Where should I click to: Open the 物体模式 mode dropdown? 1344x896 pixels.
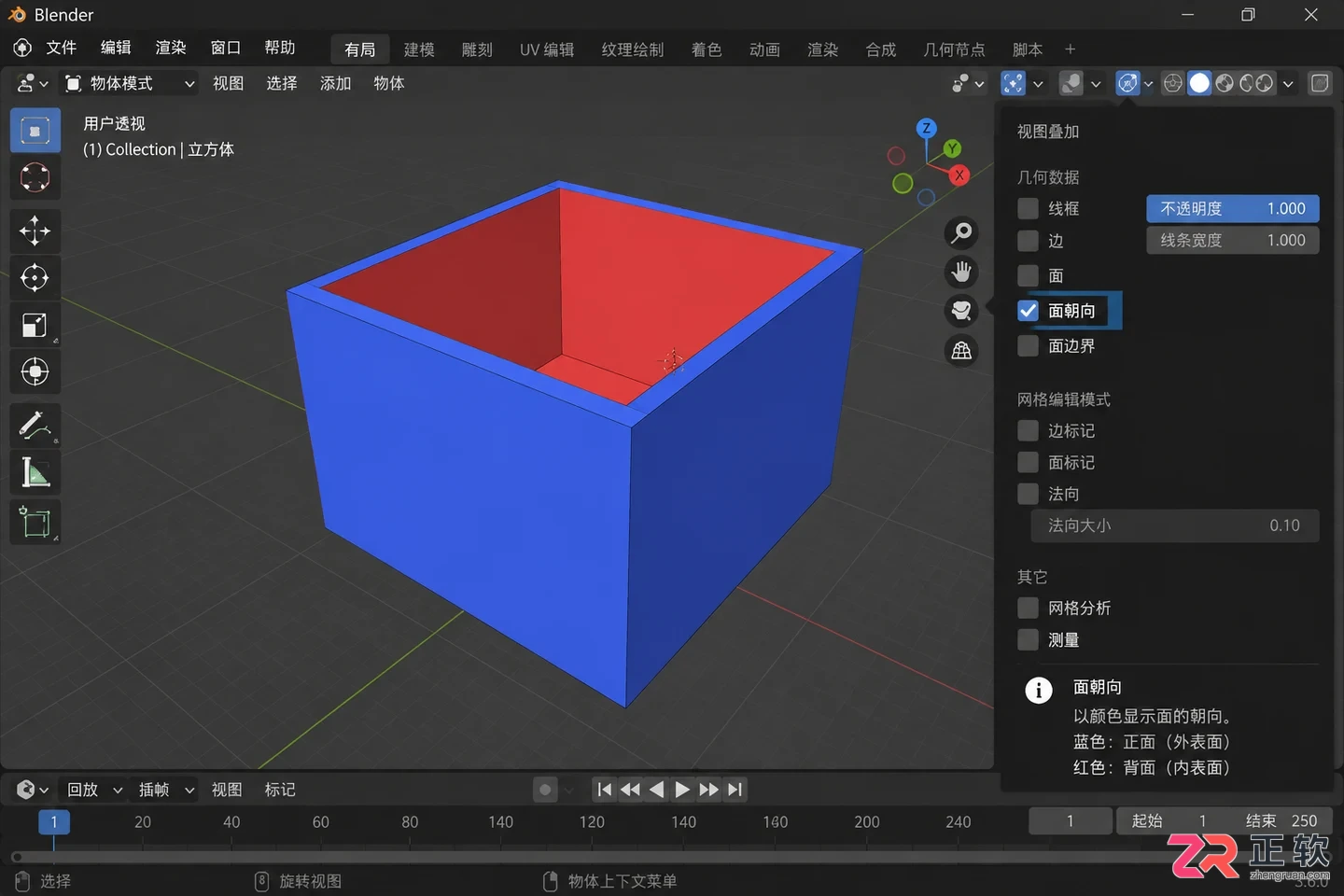click(x=130, y=83)
